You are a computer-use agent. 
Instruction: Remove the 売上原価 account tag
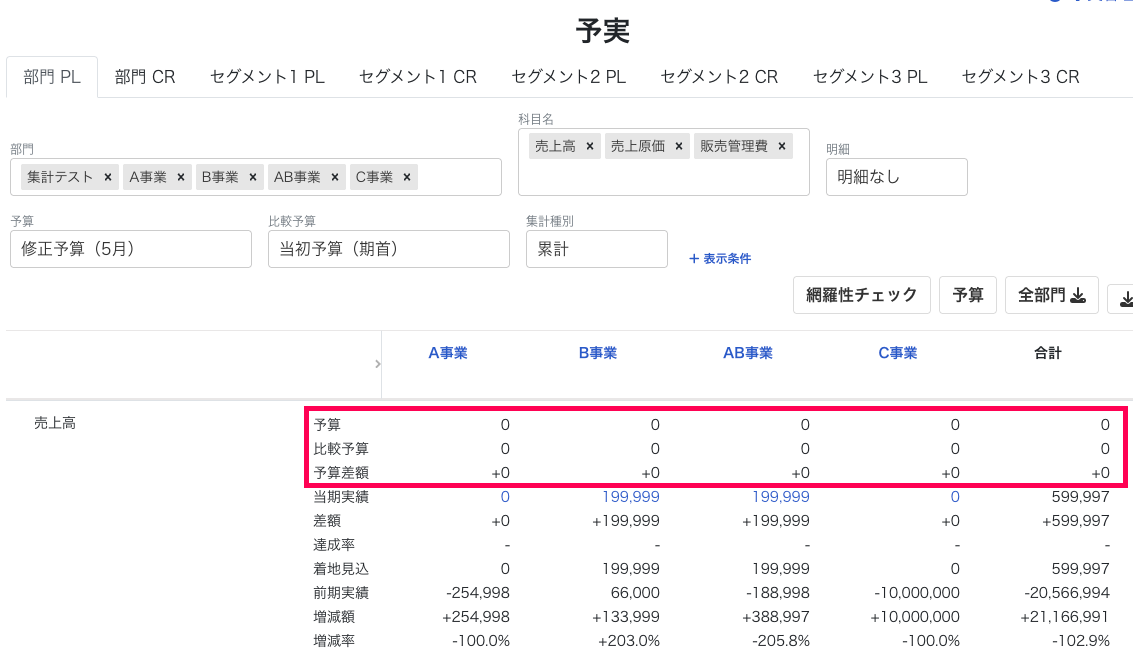tap(678, 146)
